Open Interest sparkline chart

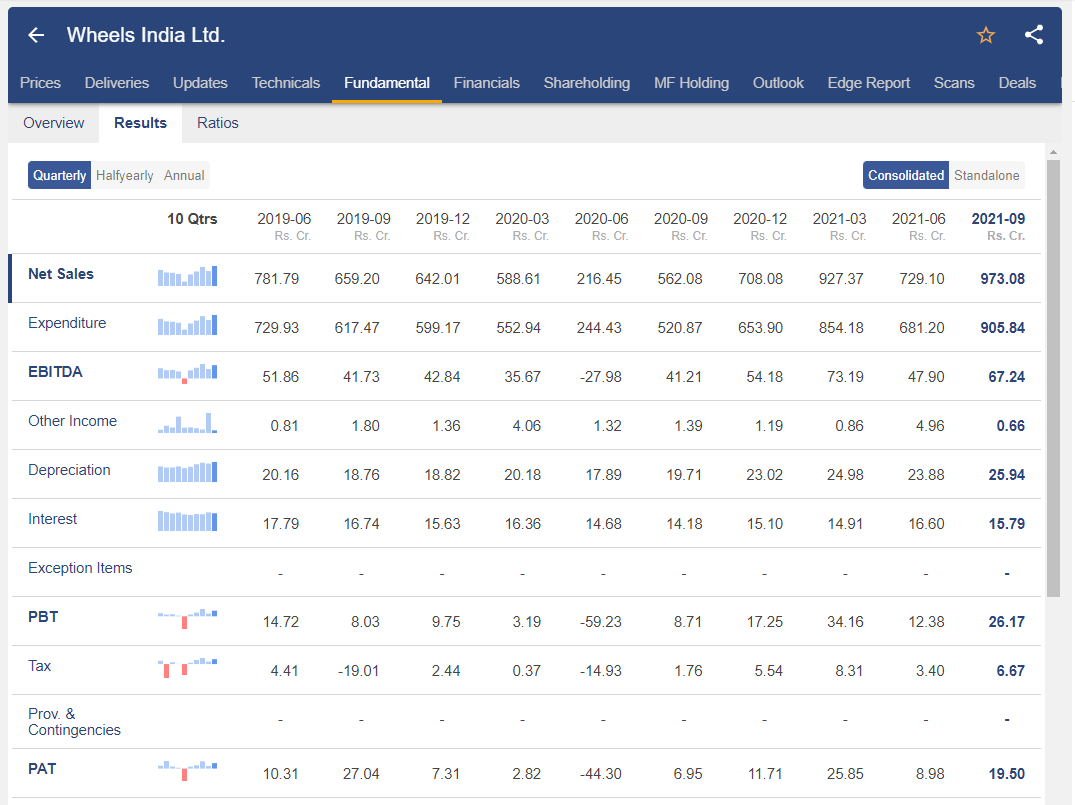187,521
